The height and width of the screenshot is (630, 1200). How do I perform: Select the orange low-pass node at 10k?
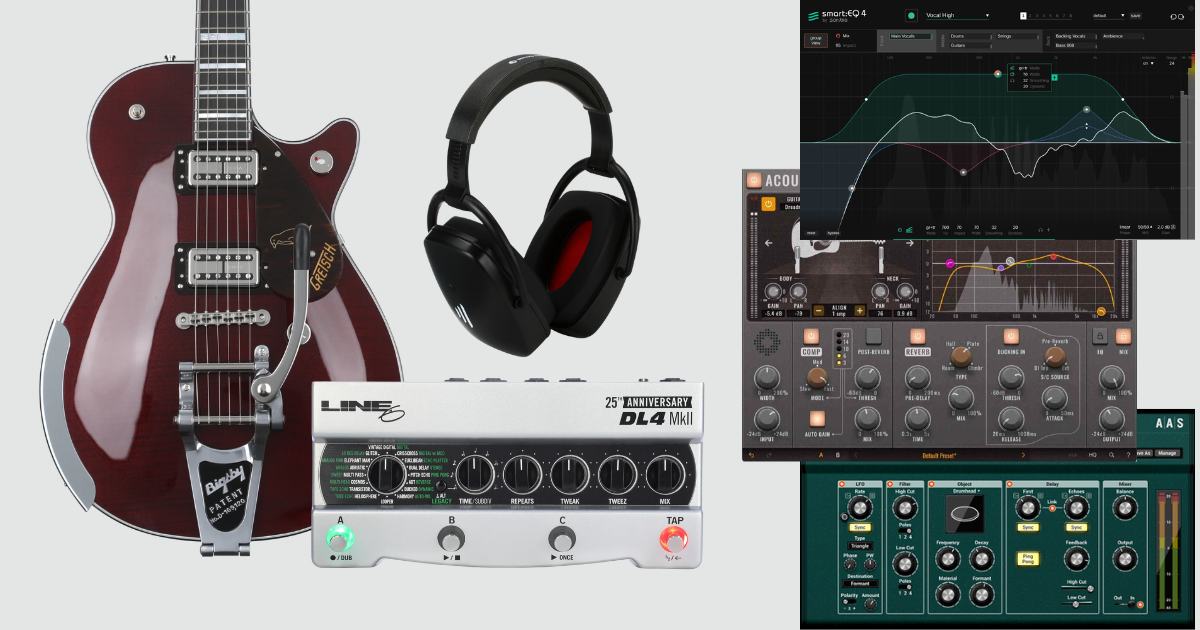(x=1101, y=312)
